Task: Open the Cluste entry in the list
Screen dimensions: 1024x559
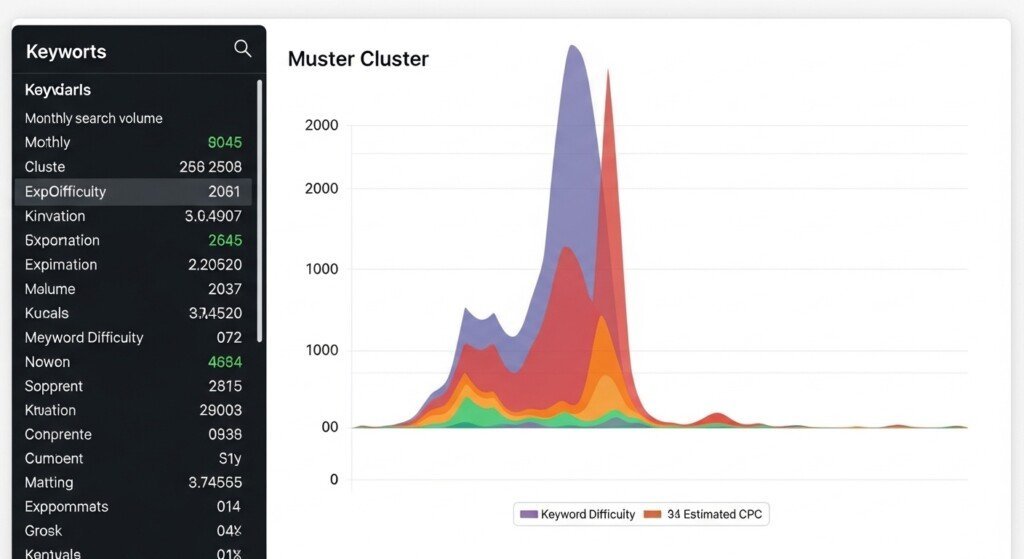Action: click(x=133, y=167)
